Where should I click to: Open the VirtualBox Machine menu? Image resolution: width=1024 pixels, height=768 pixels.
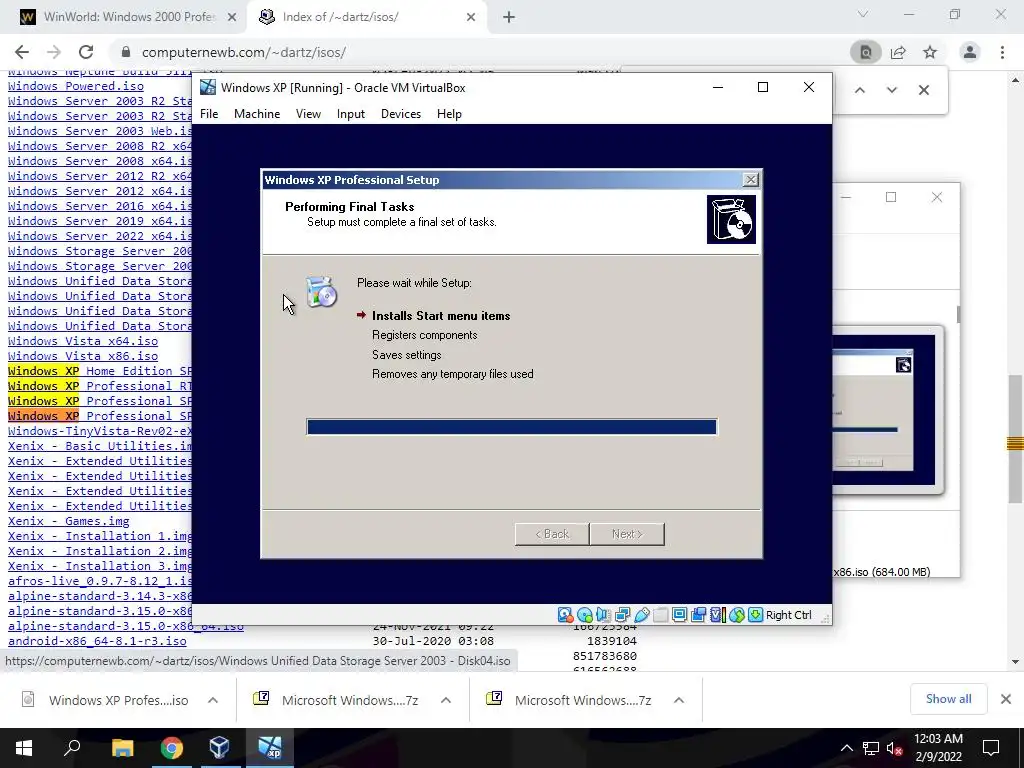tap(257, 114)
